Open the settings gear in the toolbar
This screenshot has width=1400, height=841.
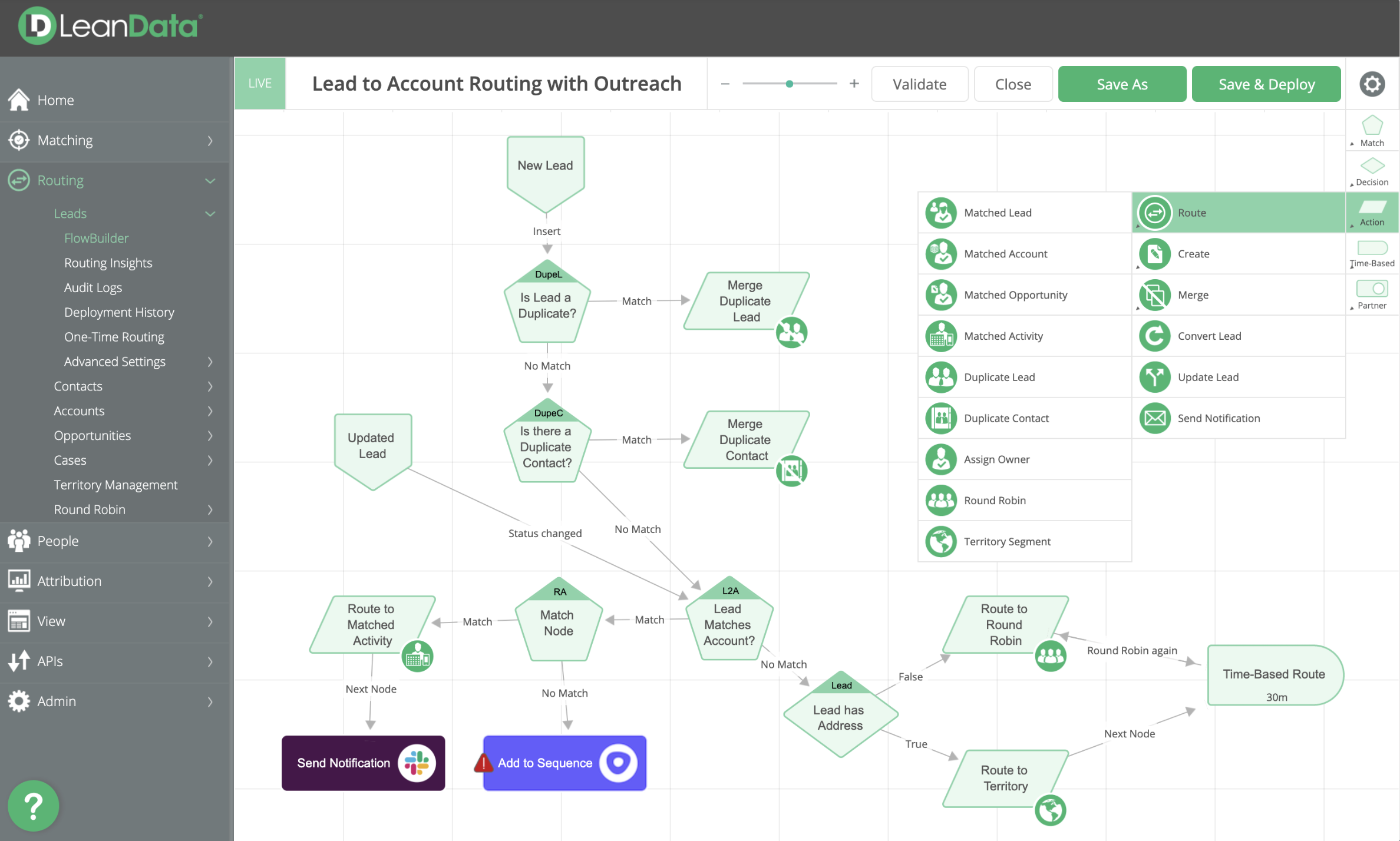(x=1372, y=84)
